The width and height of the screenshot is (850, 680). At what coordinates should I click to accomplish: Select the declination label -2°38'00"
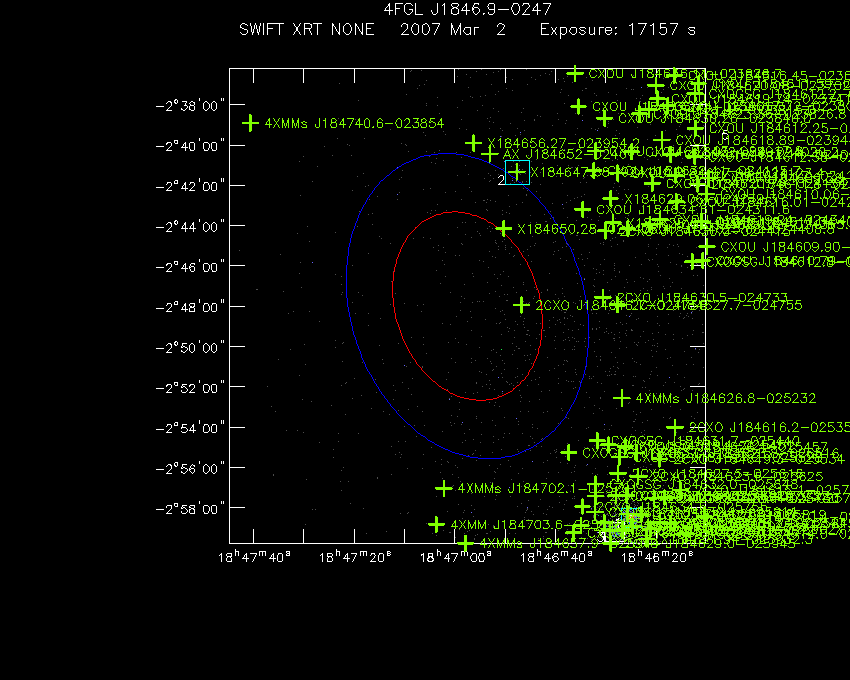[x=190, y=105]
